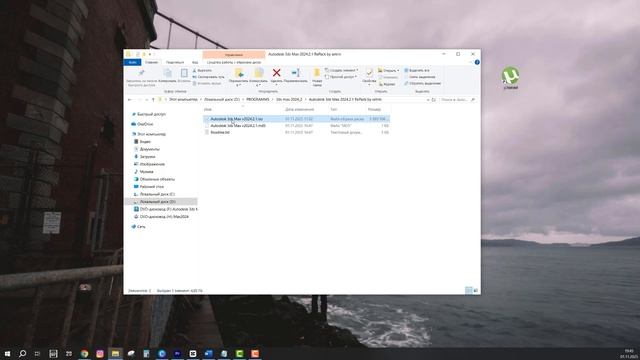Open the Documents folder in the navigation pane
The image size is (640, 360).
(149, 149)
